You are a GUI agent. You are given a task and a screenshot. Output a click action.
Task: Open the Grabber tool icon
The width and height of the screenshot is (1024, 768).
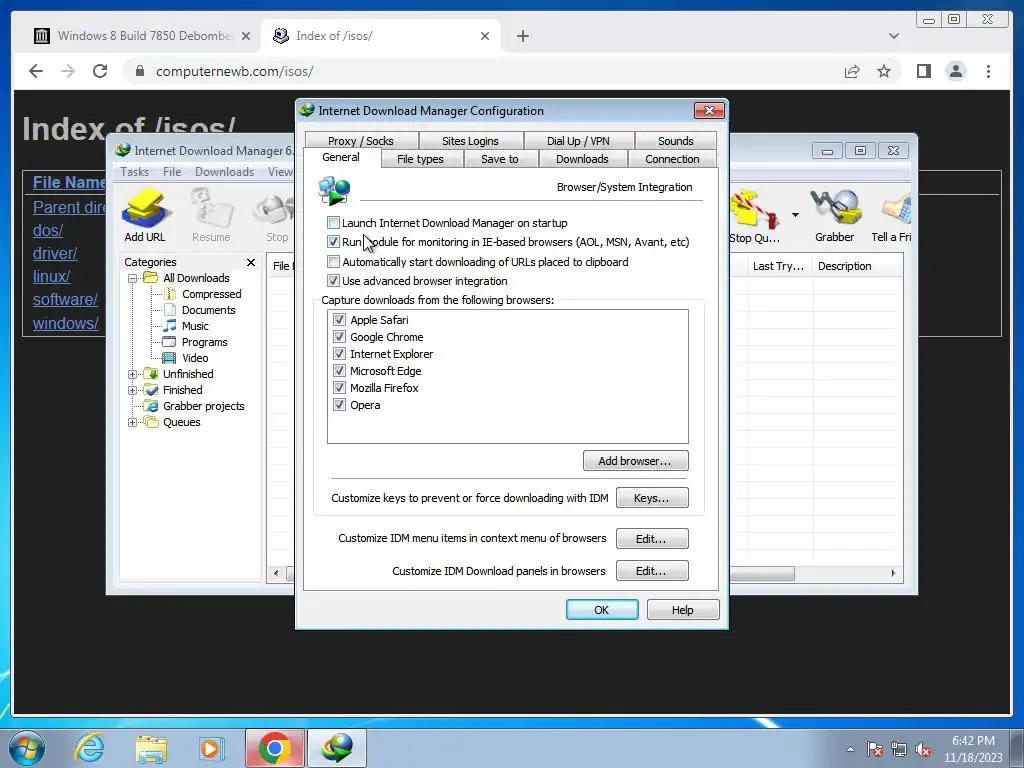click(x=835, y=216)
